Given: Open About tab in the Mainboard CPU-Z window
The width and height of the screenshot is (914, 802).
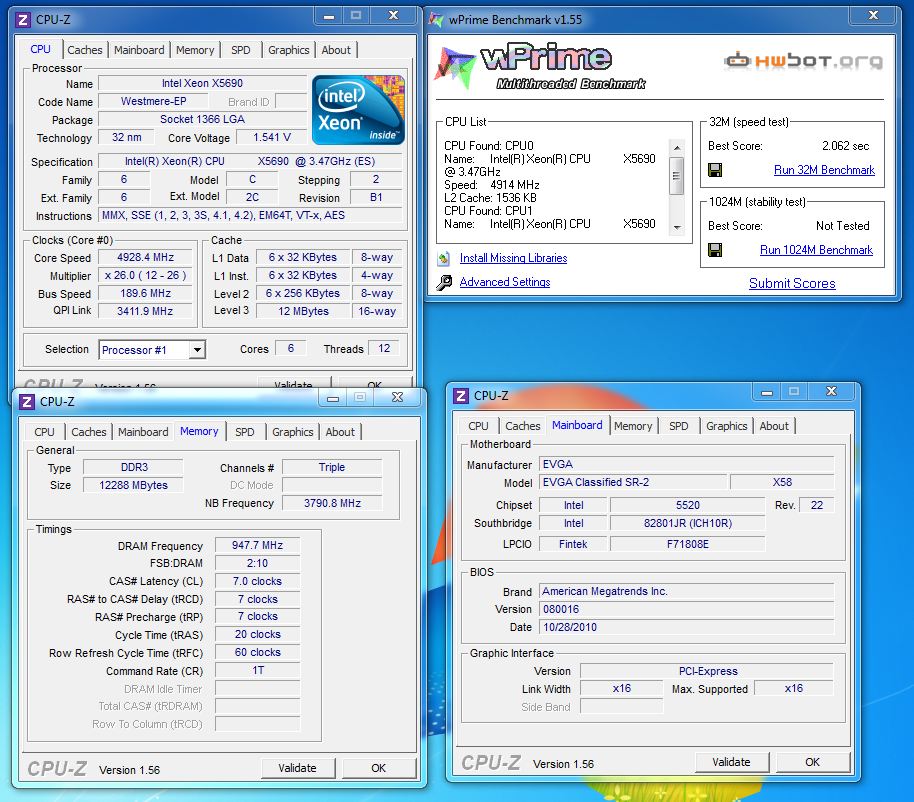Looking at the screenshot, I should pyautogui.click(x=774, y=426).
